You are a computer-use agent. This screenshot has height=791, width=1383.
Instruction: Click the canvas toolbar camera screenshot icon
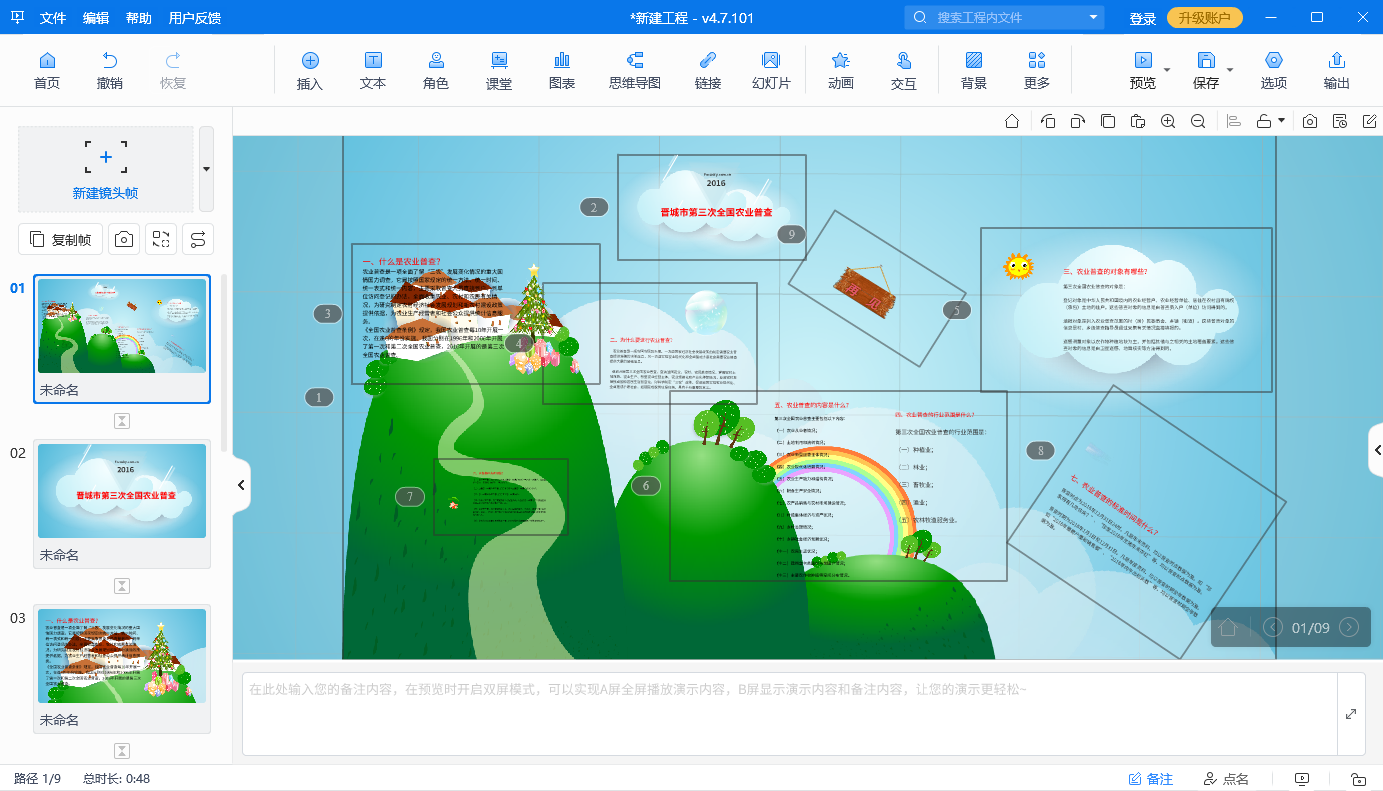click(x=1310, y=121)
